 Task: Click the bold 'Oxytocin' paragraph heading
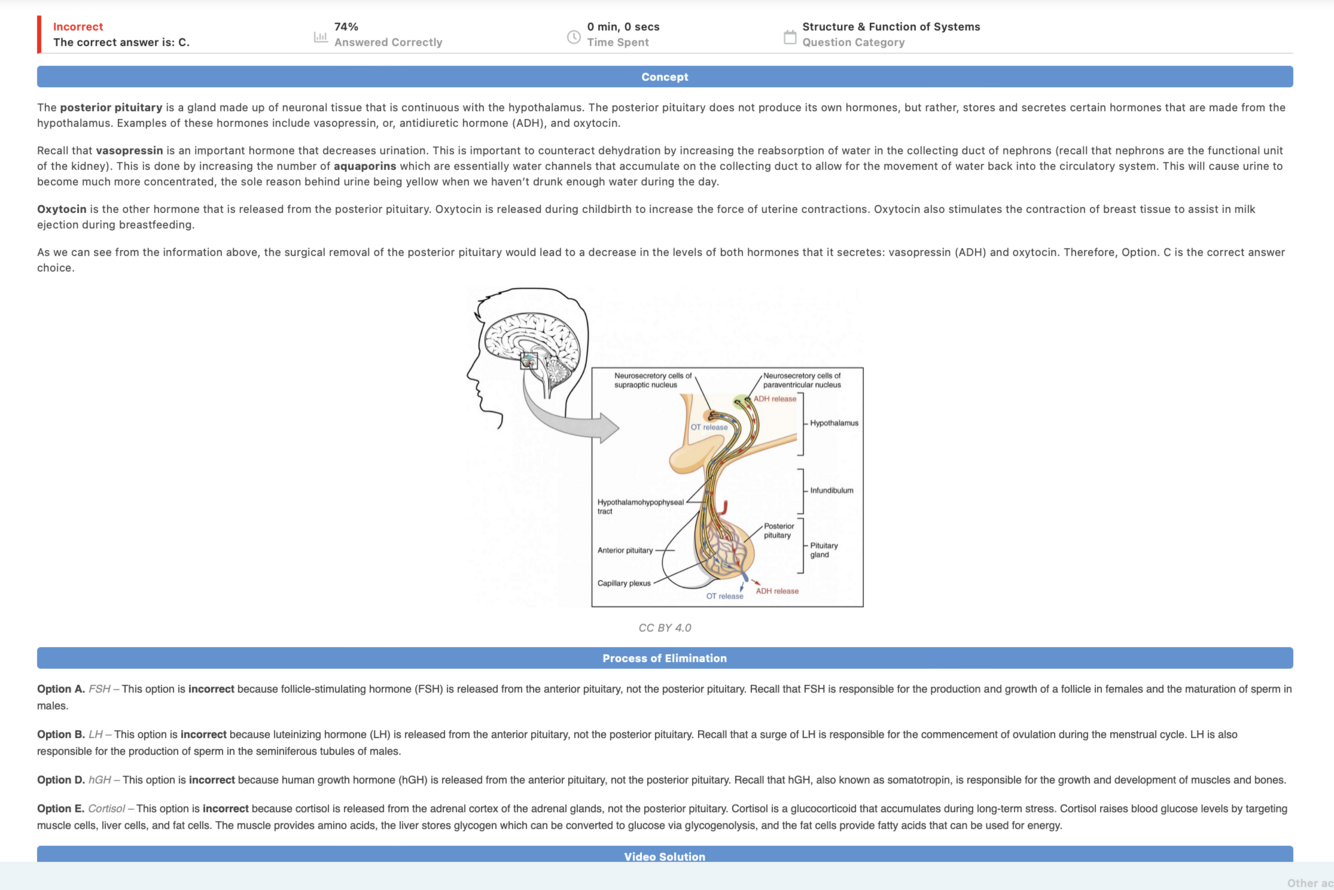tap(61, 209)
